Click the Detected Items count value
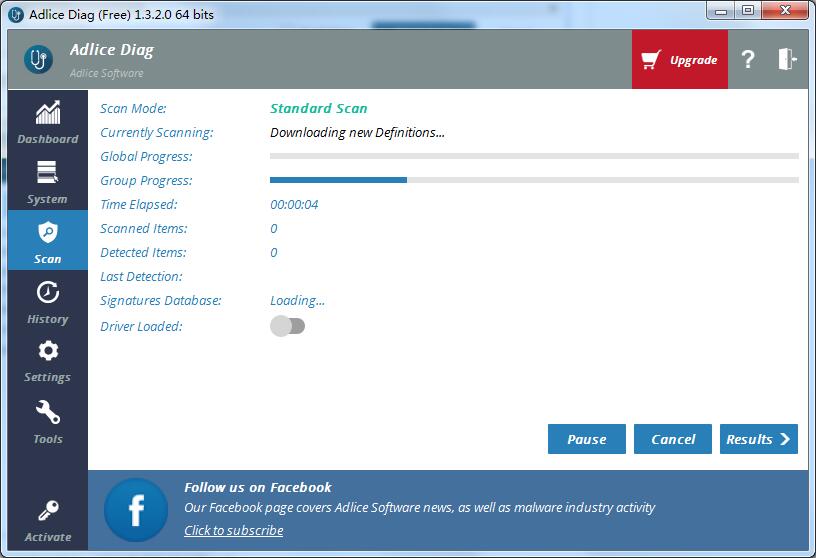The image size is (816, 558). 274,252
